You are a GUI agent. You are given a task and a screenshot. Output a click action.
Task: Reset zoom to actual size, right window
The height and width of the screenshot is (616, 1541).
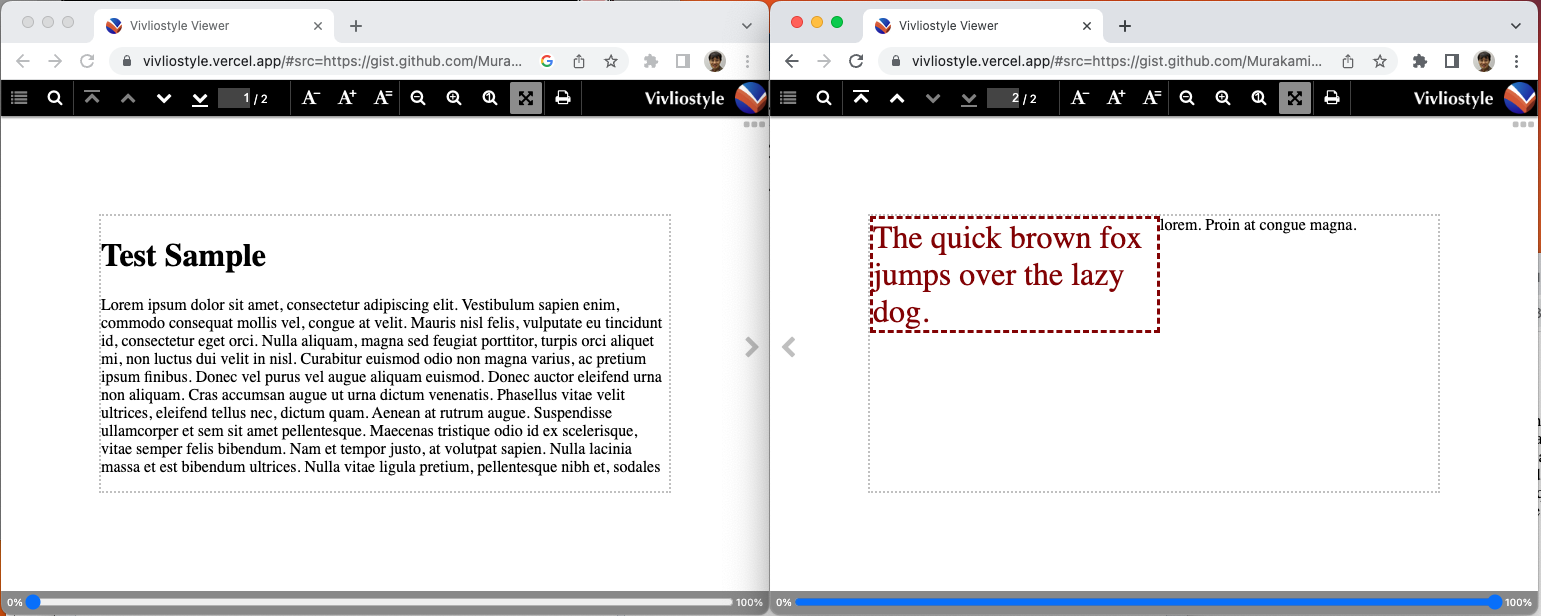point(1259,98)
